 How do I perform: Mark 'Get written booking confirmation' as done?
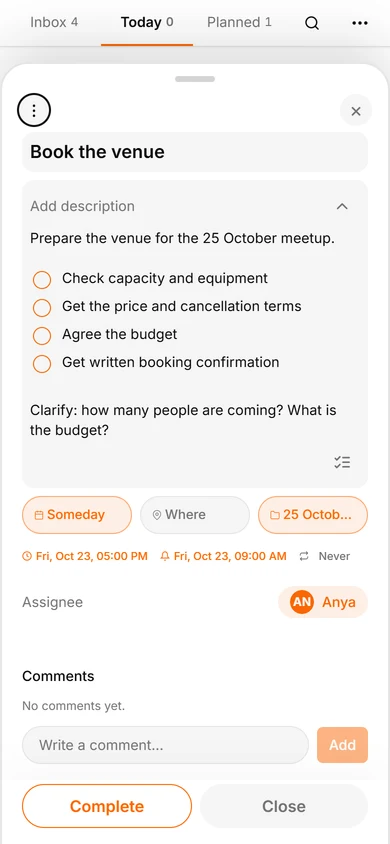(x=42, y=364)
